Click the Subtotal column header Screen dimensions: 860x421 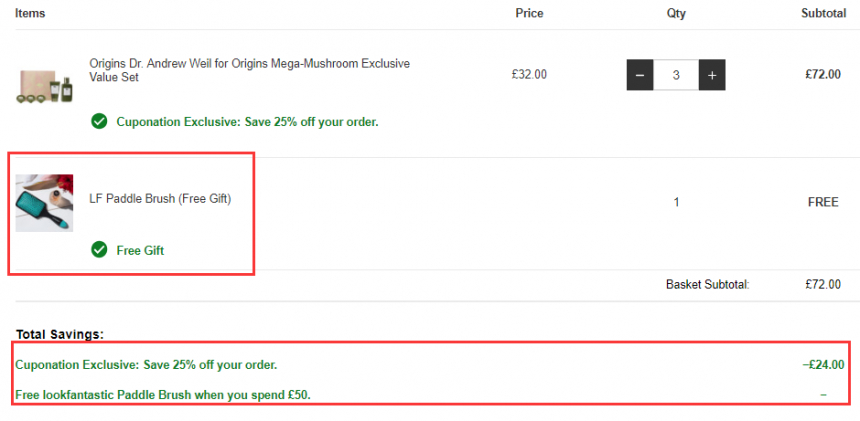click(x=823, y=13)
